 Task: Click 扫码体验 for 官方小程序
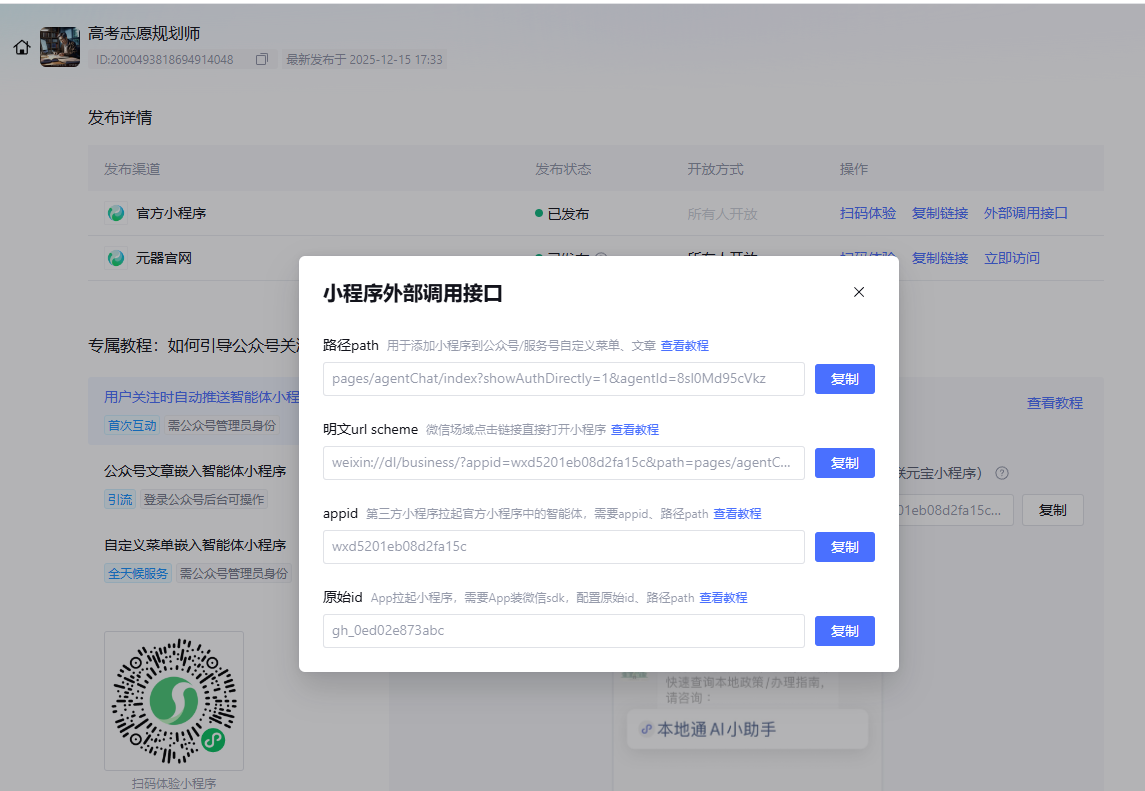click(868, 213)
